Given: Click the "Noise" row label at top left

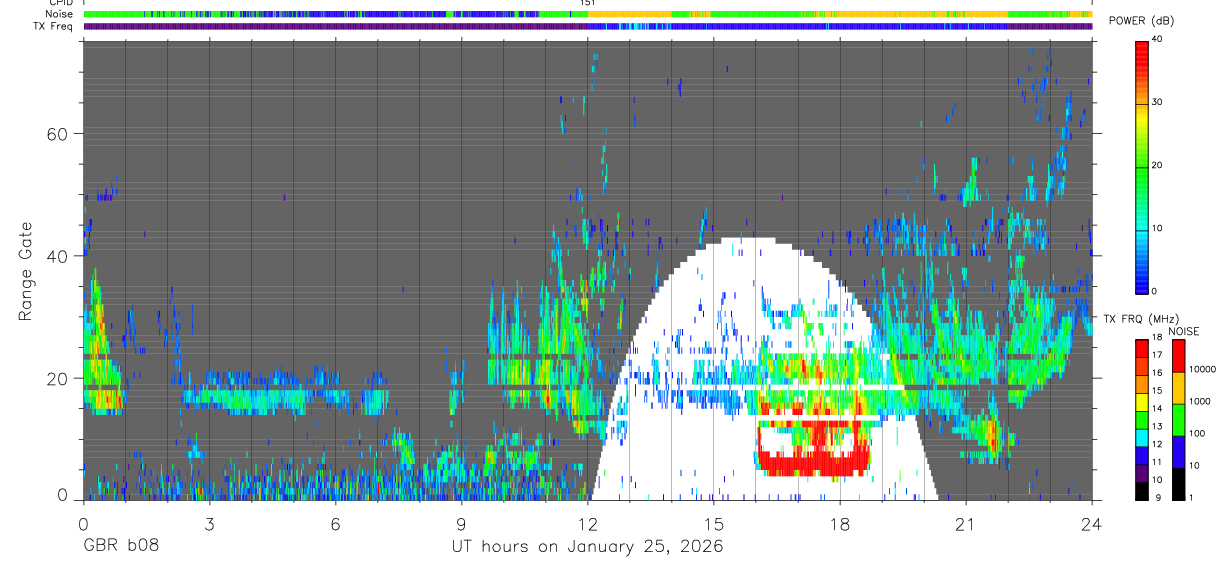Looking at the screenshot, I should coord(58,14).
